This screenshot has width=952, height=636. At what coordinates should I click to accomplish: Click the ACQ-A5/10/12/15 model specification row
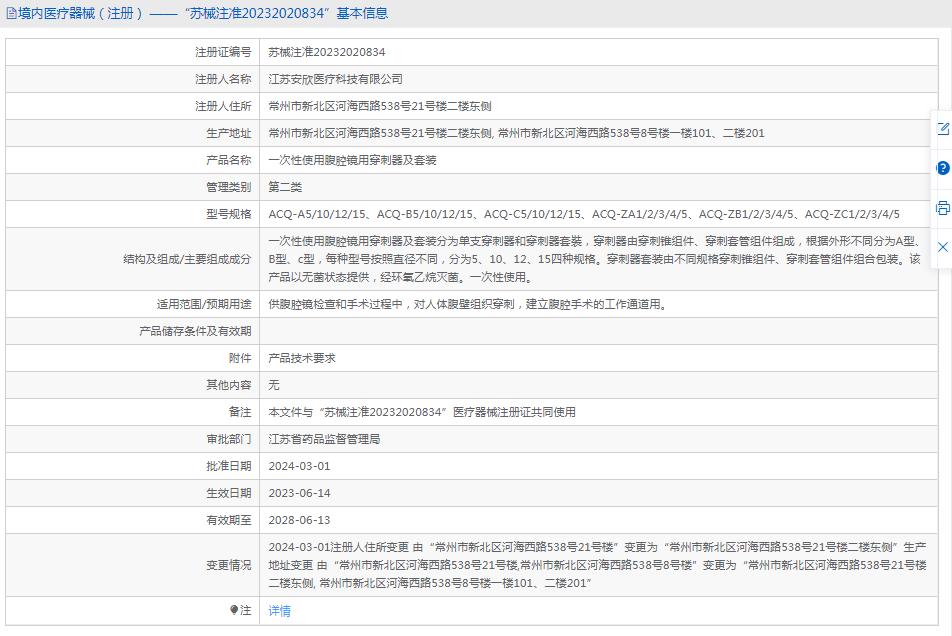[x=584, y=214]
